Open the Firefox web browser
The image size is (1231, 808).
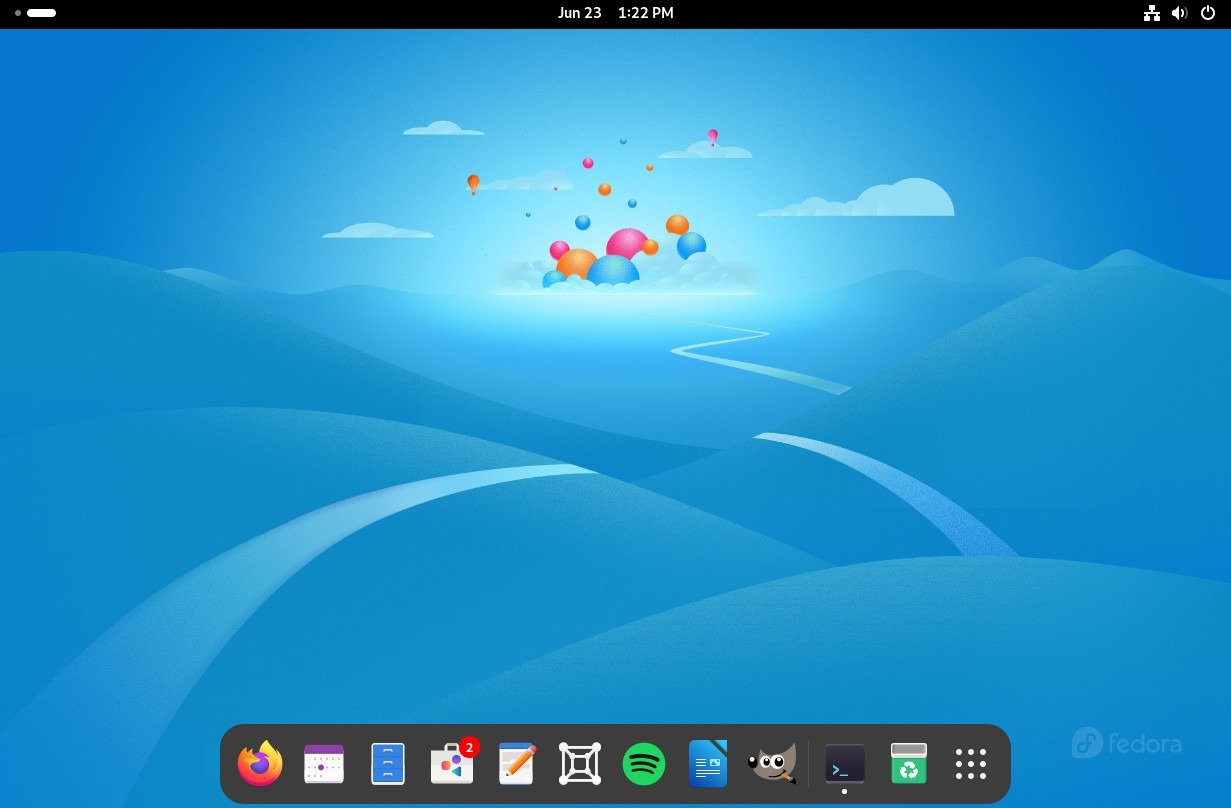[259, 763]
